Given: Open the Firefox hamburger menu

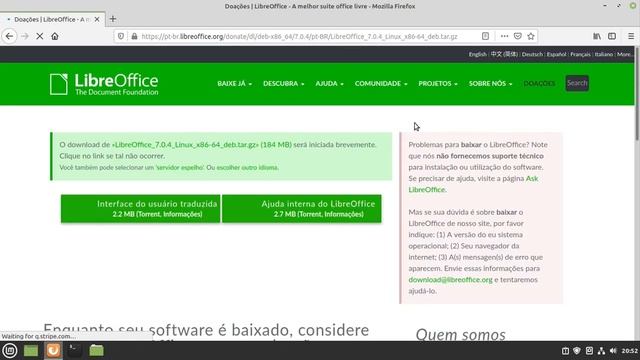Looking at the screenshot, I should point(631,36).
